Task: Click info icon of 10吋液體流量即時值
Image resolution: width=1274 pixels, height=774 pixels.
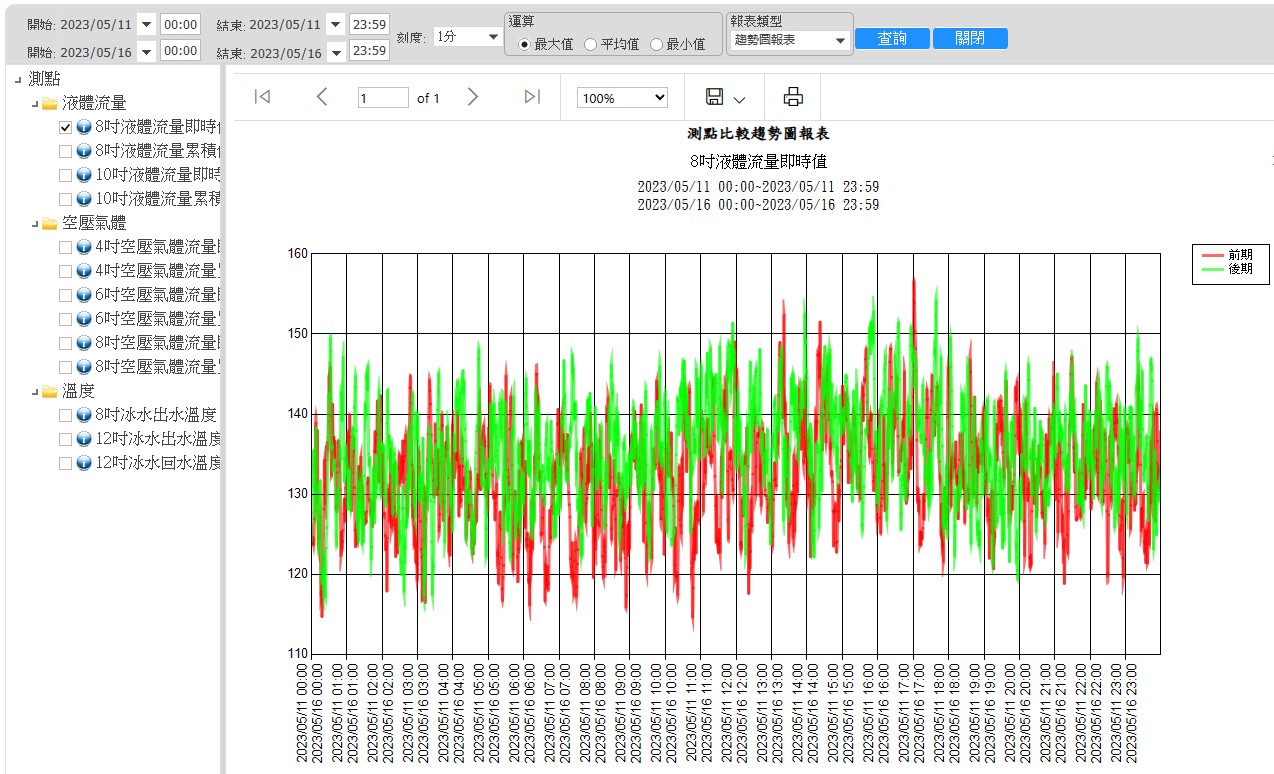Action: pyautogui.click(x=84, y=175)
